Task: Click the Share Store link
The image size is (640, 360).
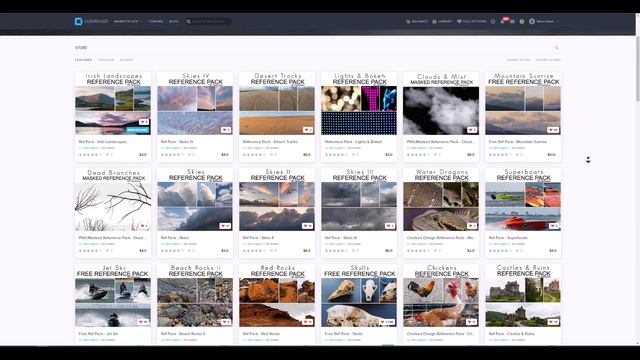Action: 519,60
